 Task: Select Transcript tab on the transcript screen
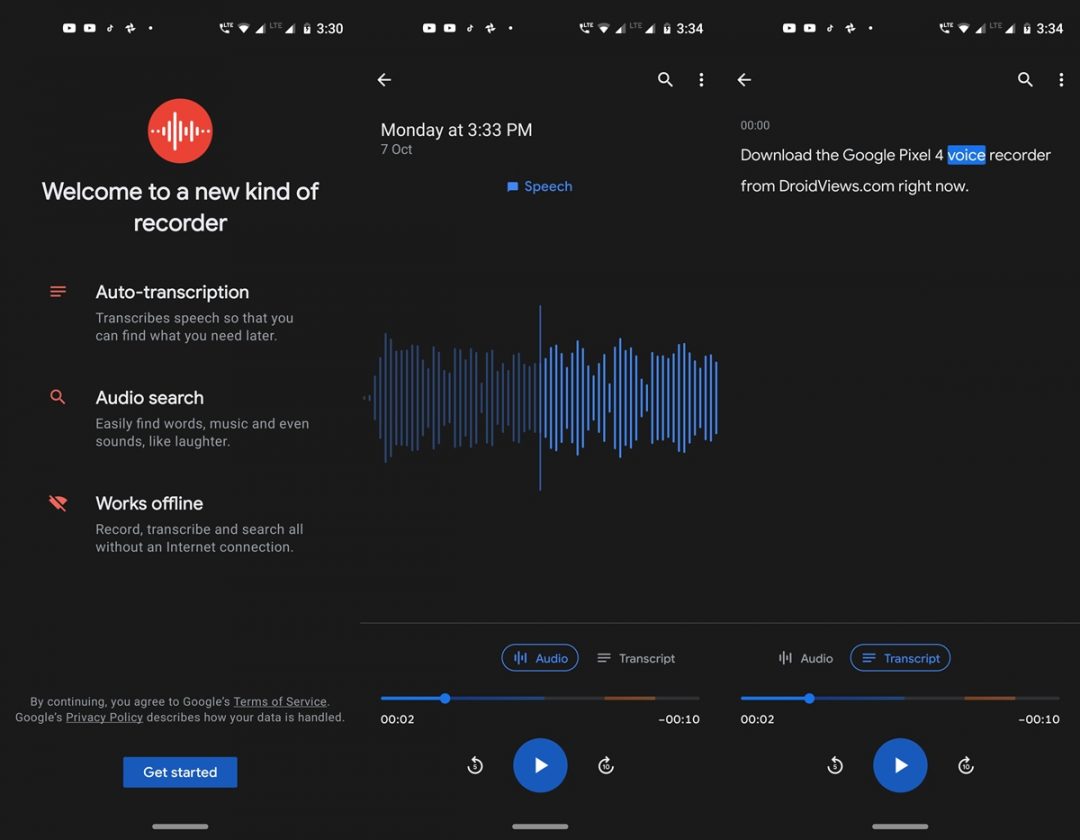click(900, 658)
